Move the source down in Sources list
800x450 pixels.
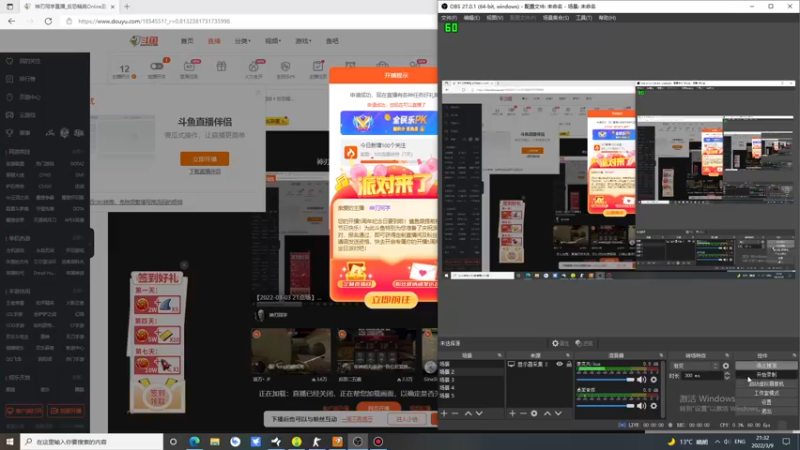(x=558, y=413)
